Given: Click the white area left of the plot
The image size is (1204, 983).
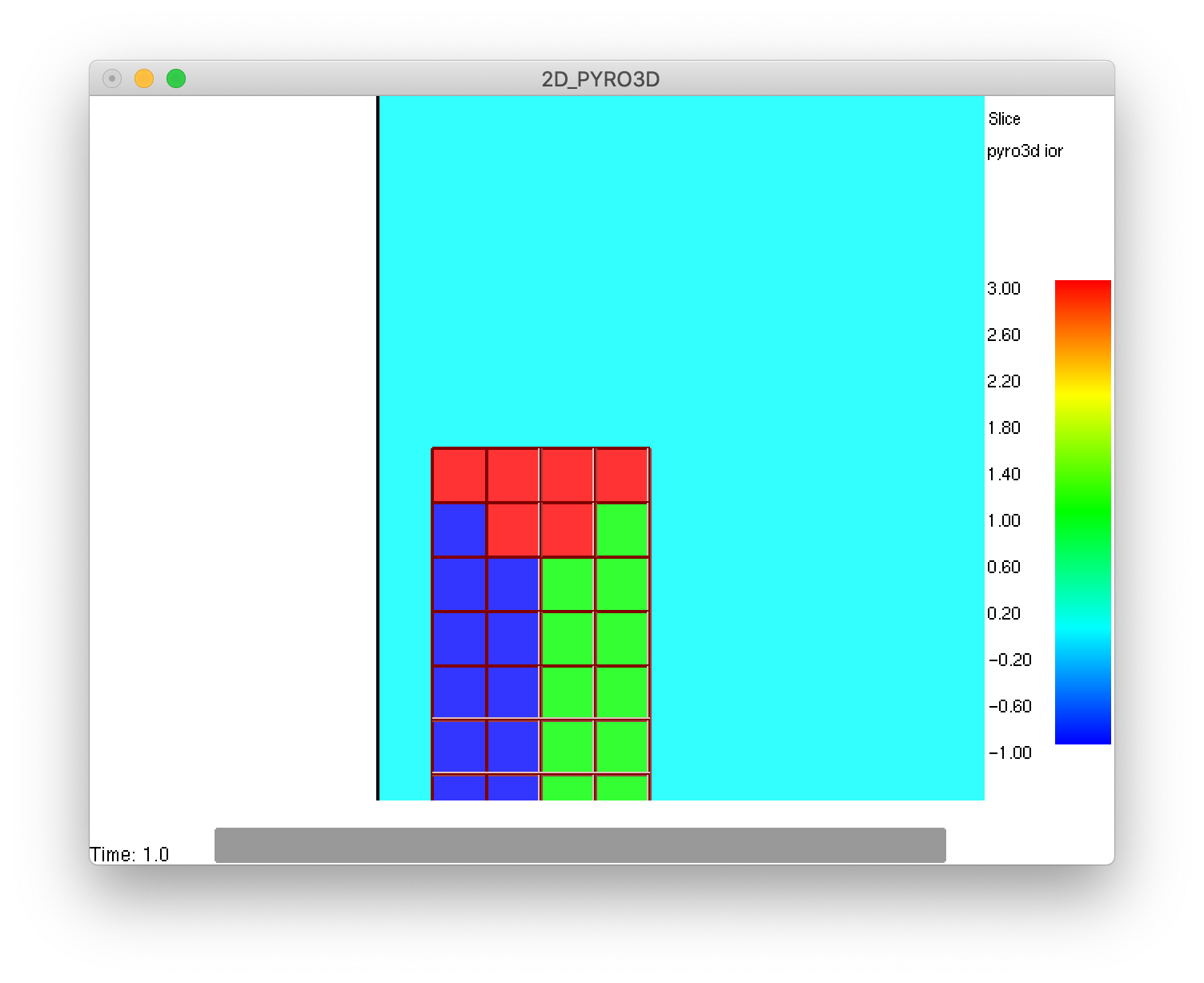Looking at the screenshot, I should (x=224, y=400).
